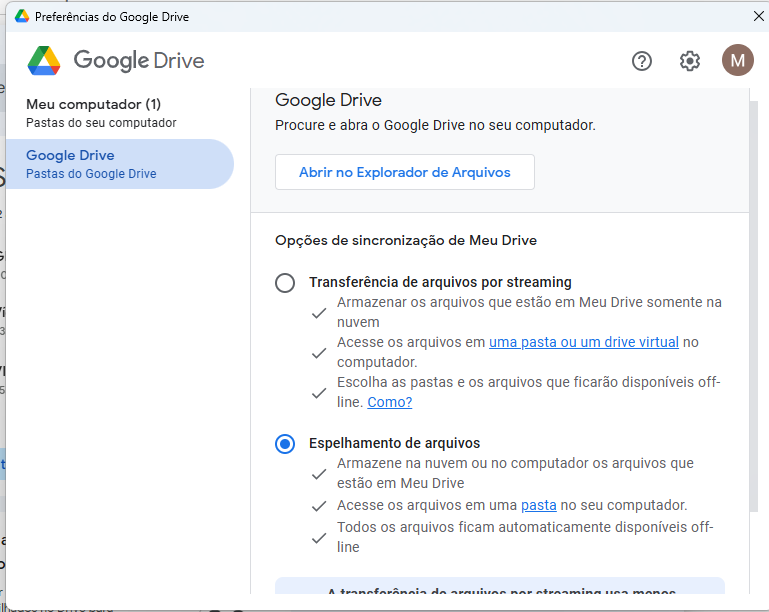Screen dimensions: 769x612
Task: Click 'Armazenar os arquivos que estão em Meu Drive' text
Action: coord(529,312)
